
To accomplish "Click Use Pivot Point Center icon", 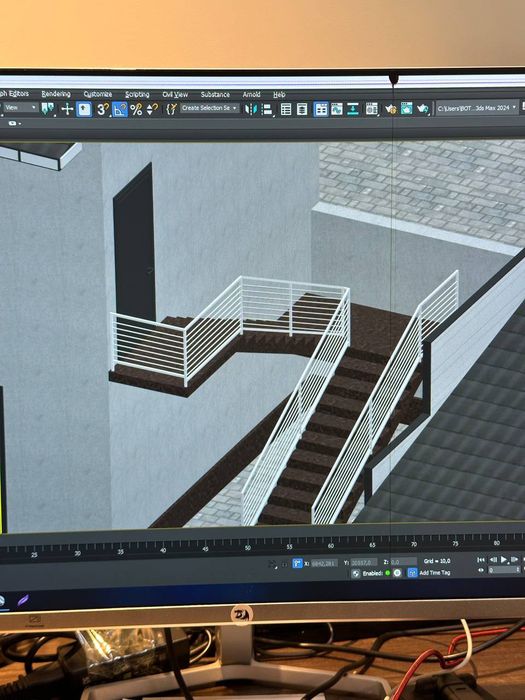I will [47, 108].
